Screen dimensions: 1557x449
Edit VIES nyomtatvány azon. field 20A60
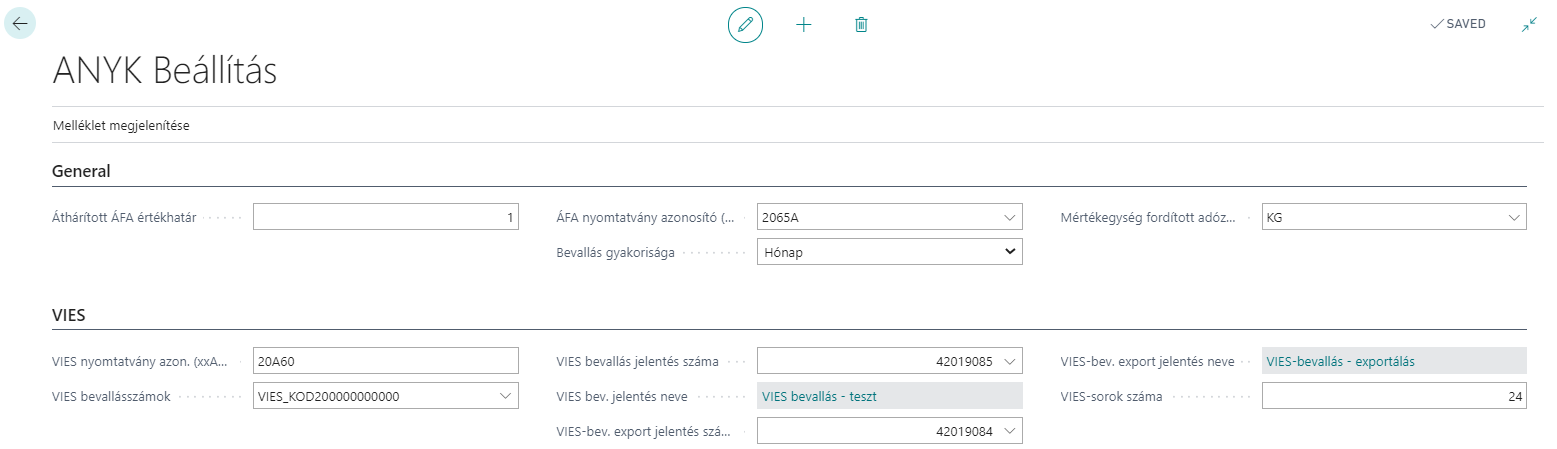(386, 361)
